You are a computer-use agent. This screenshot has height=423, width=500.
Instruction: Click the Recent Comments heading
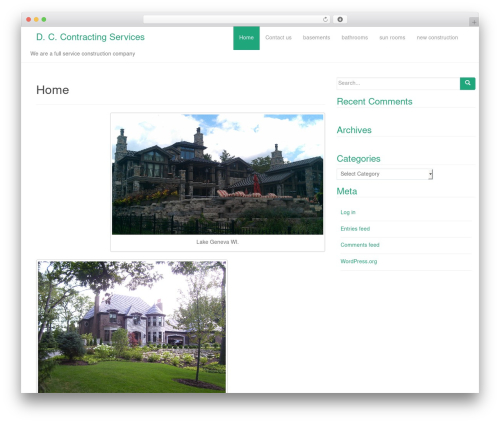[x=374, y=102]
